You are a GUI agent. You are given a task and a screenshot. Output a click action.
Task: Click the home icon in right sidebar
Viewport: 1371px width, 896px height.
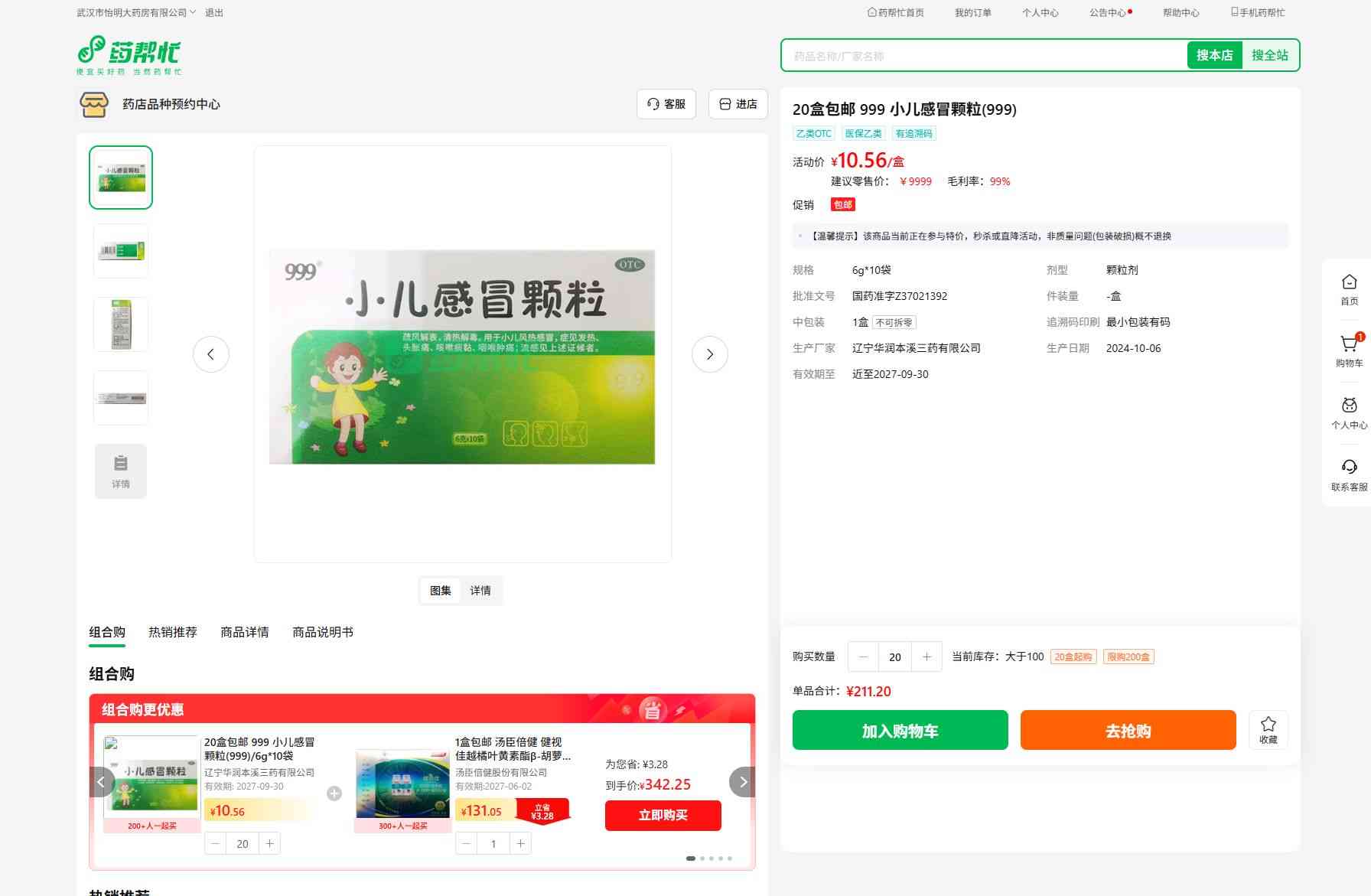[1349, 289]
